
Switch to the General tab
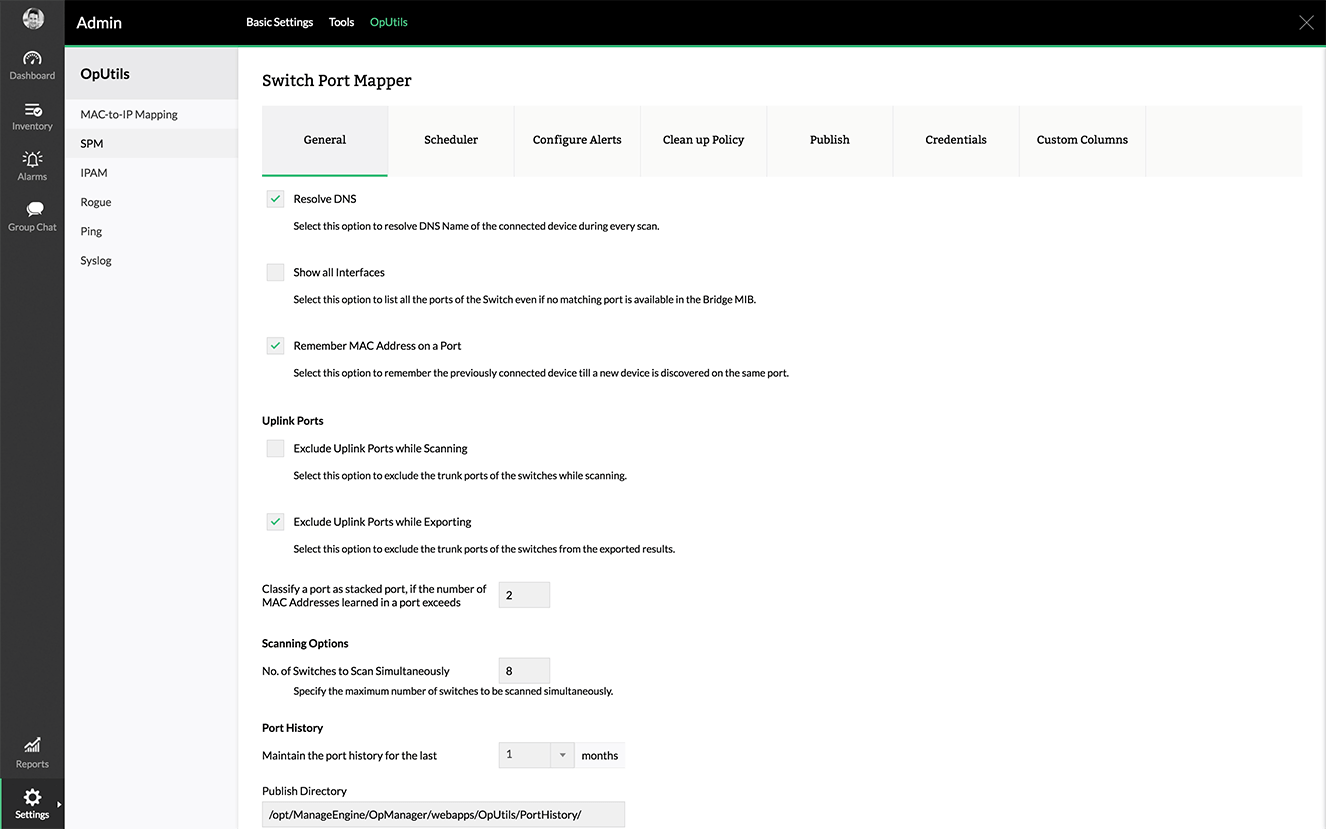pyautogui.click(x=325, y=140)
